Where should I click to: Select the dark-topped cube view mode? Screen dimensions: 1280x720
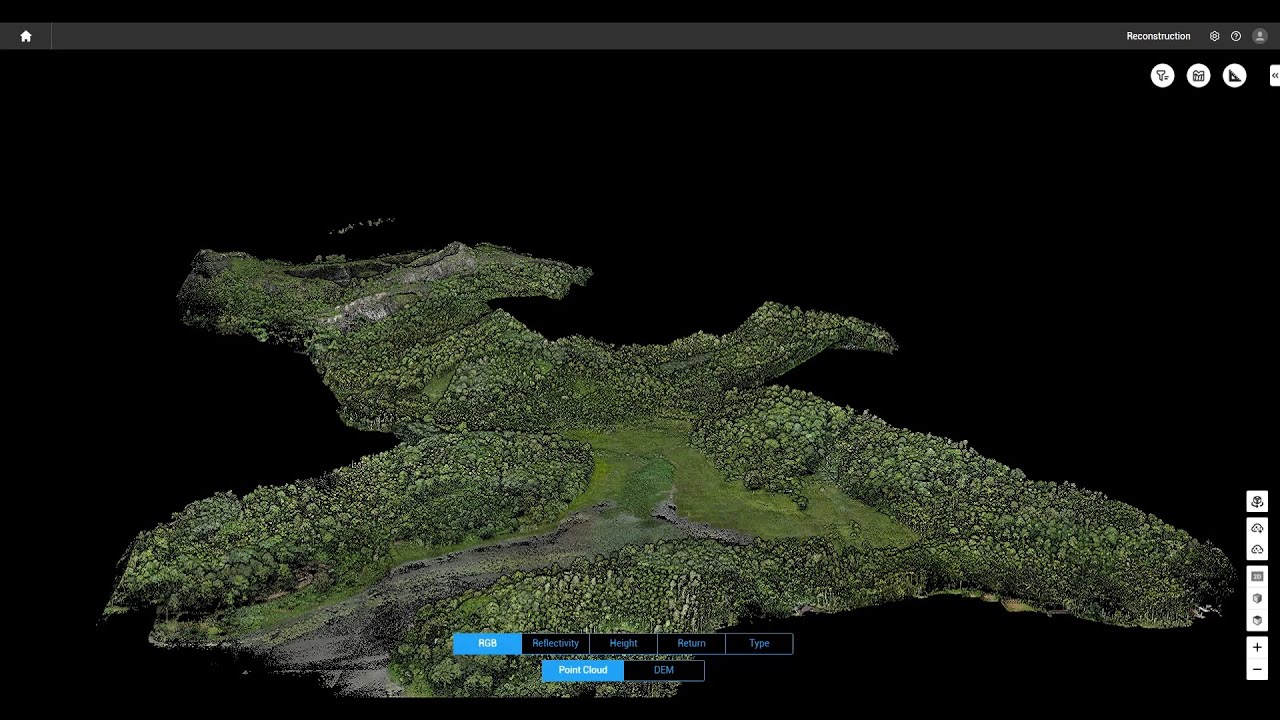tap(1257, 620)
